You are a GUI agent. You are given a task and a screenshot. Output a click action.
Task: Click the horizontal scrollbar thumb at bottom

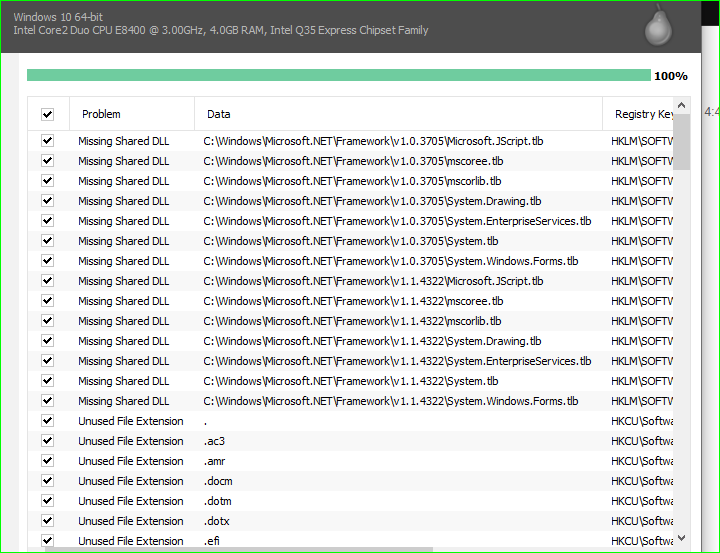[239, 550]
